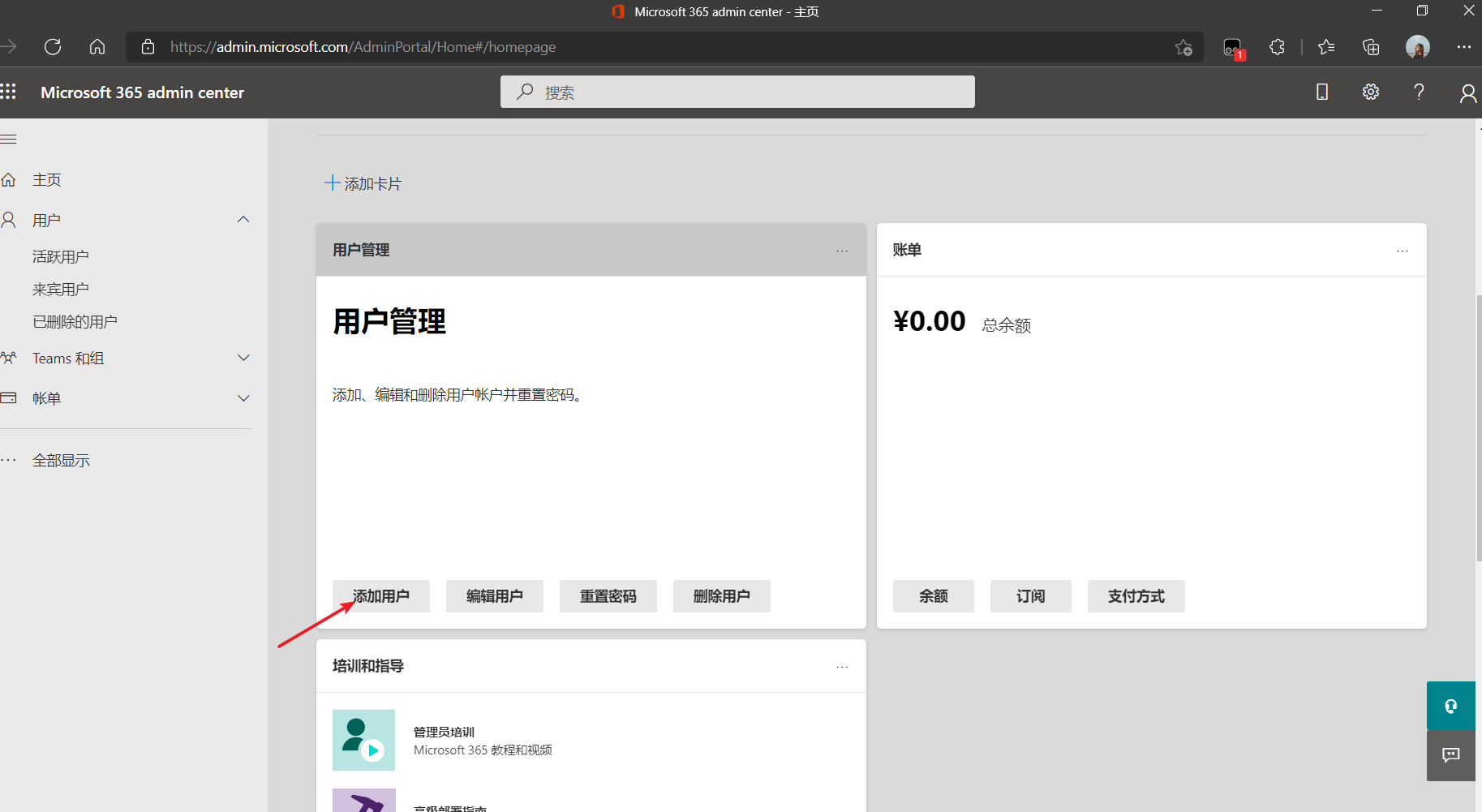Expand the Teams 和组 navigation section
1482x812 pixels.
pos(243,358)
